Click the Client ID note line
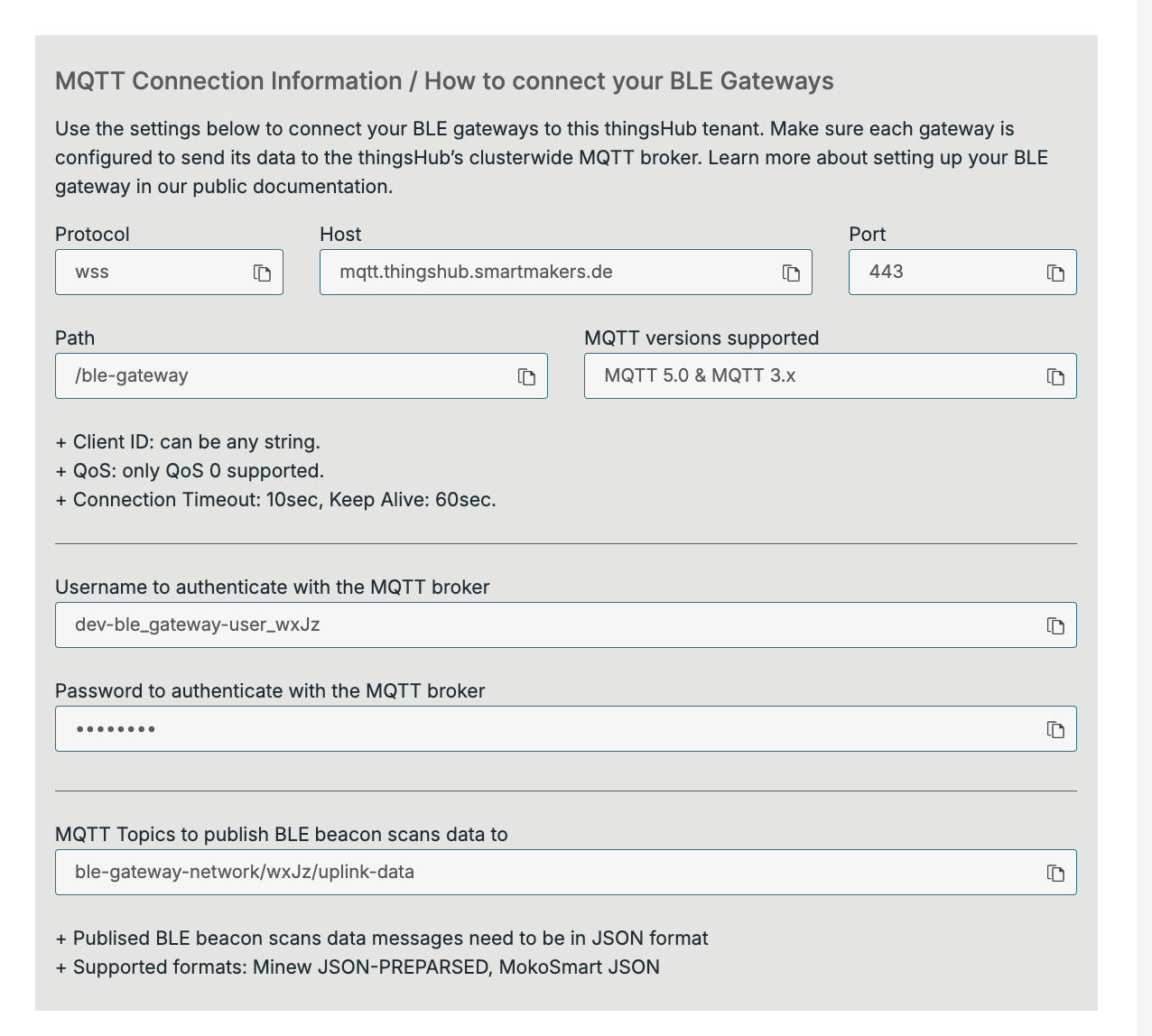The width and height of the screenshot is (1152, 1036). click(188, 442)
